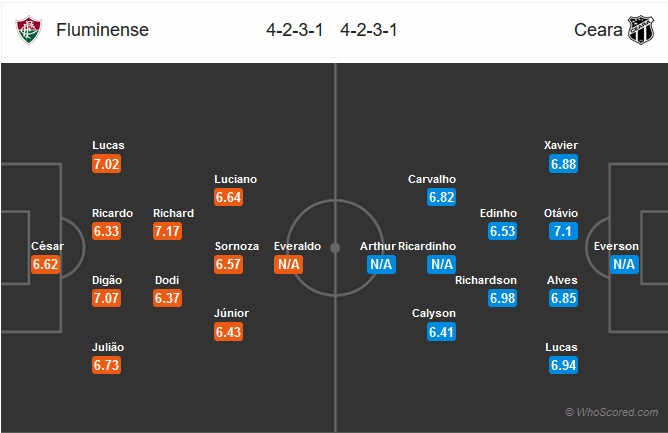Select Otávio's 7.1 rating badge
The width and height of the screenshot is (668, 433).
563,231
